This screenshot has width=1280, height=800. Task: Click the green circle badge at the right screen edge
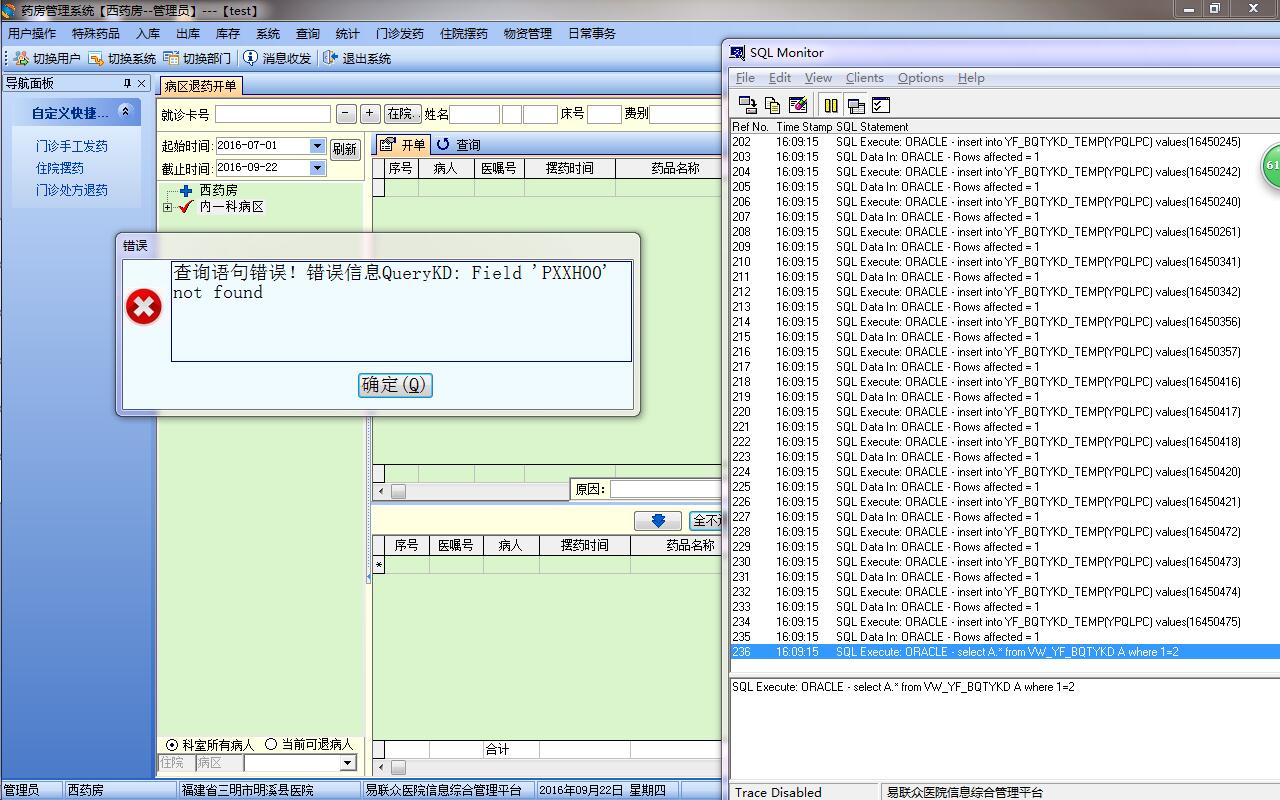tap(1272, 165)
